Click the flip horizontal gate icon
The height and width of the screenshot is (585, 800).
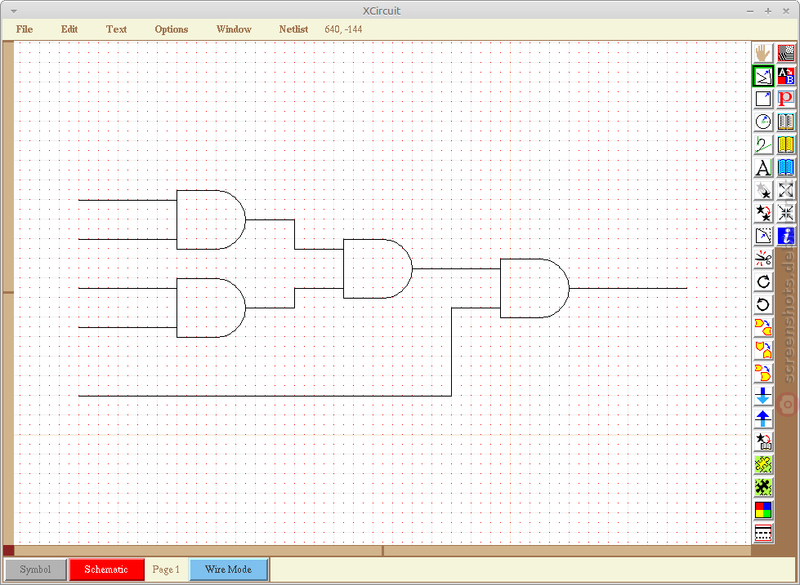coord(763,327)
